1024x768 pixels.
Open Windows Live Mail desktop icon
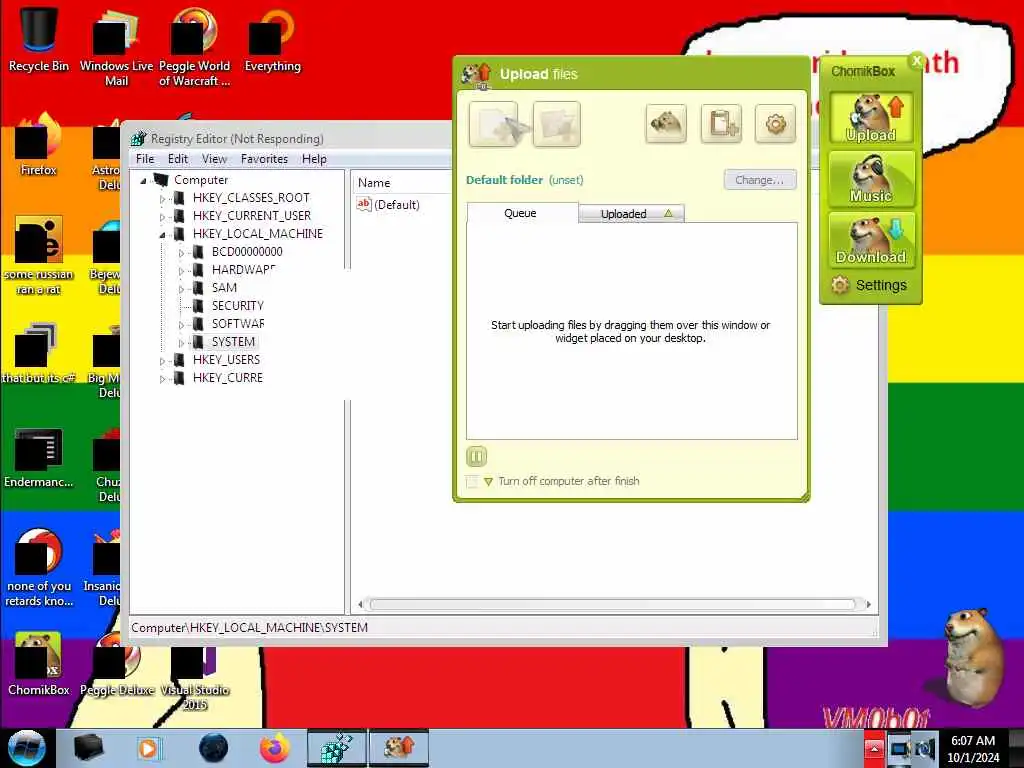tap(116, 47)
